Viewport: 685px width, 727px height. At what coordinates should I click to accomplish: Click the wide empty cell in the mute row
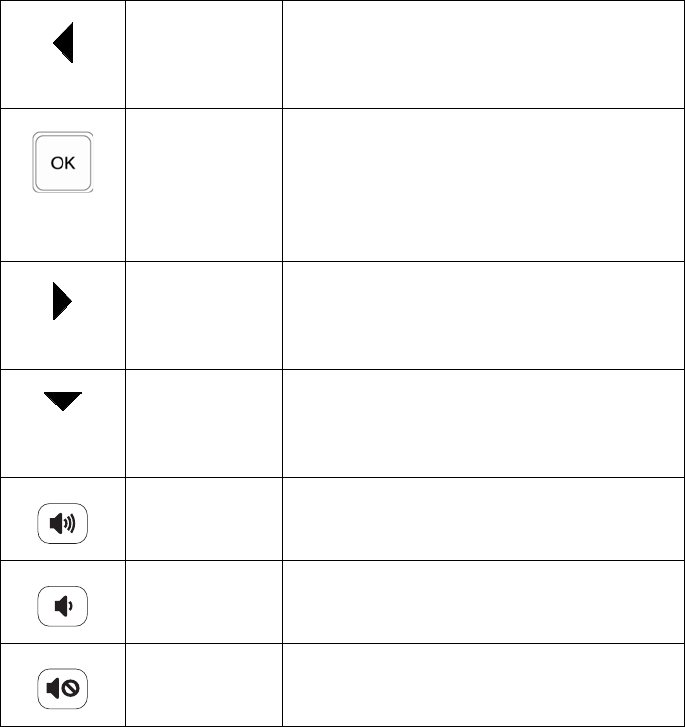tap(484, 685)
